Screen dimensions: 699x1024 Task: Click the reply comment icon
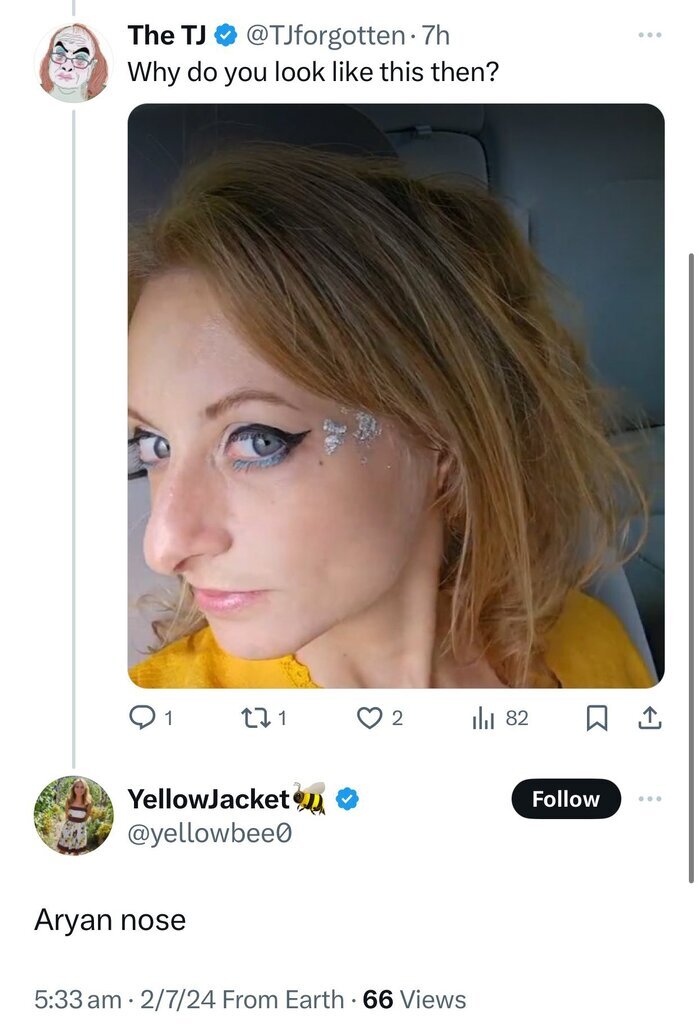coord(140,718)
